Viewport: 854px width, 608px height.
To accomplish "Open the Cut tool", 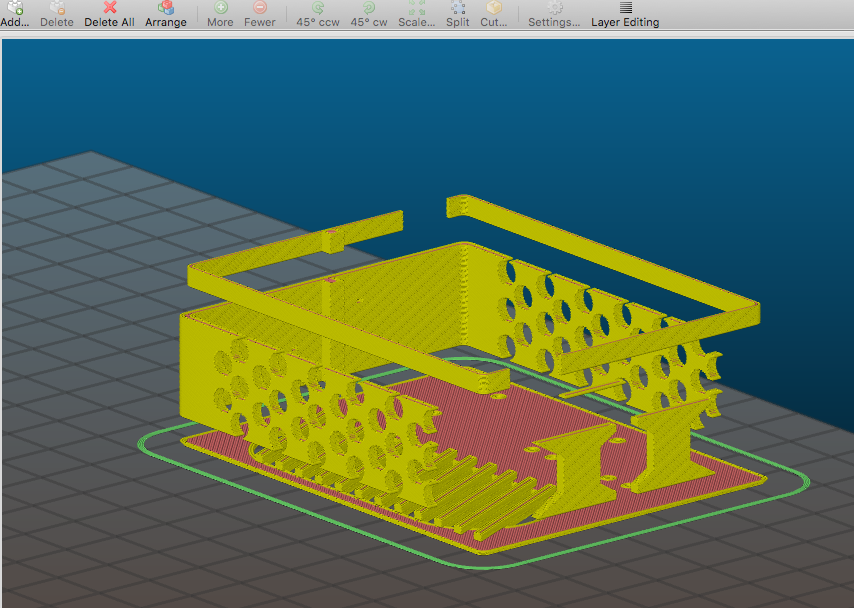I will [493, 14].
